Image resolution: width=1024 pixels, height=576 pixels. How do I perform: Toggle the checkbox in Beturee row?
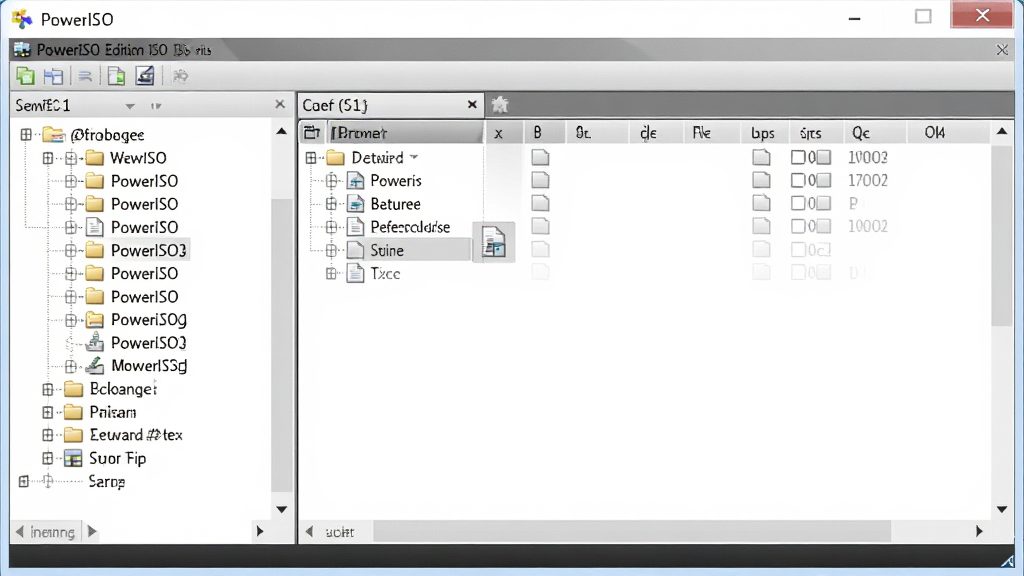click(x=797, y=203)
